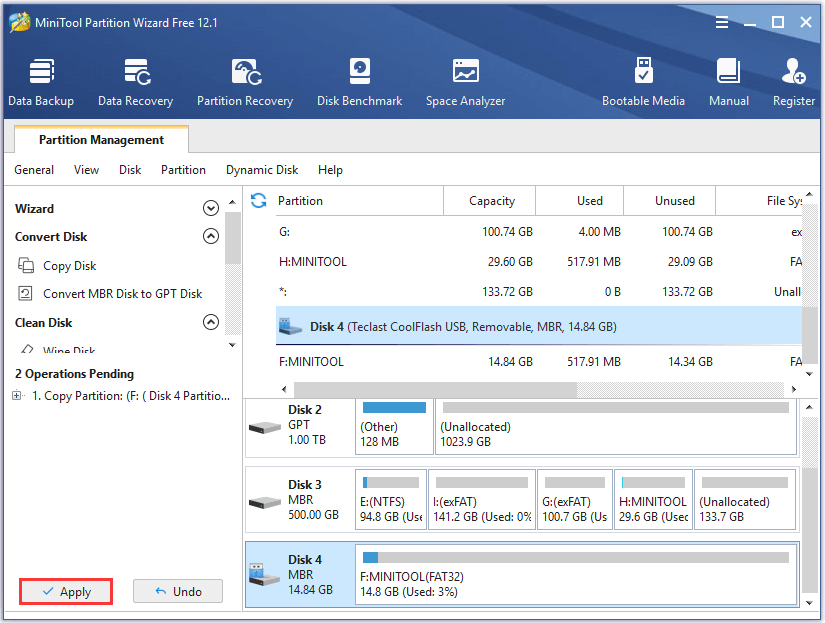The width and height of the screenshot is (825, 623).
Task: Select G:(exFAT) block on Disk 3
Action: 575,499
